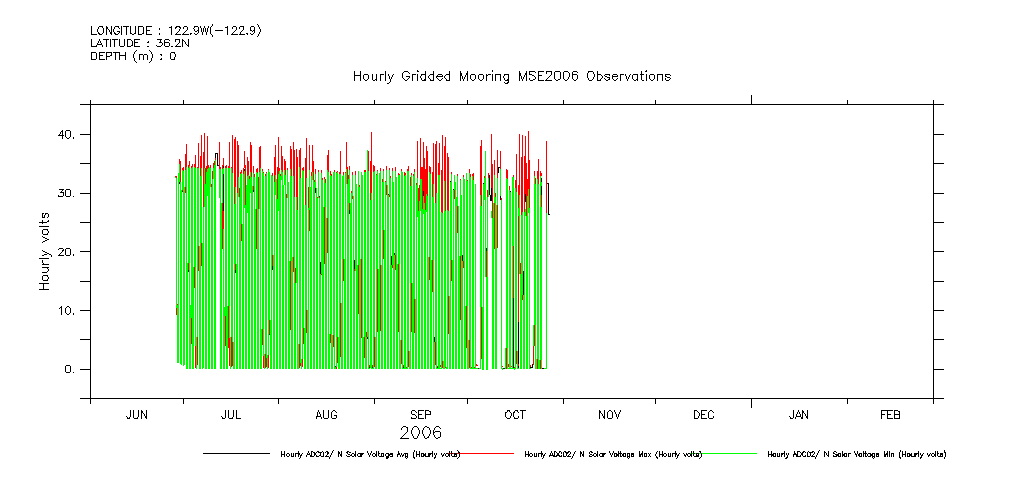Viewport: 1009px width, 504px height.
Task: Click the LONGITUDE header text
Action: [176, 31]
